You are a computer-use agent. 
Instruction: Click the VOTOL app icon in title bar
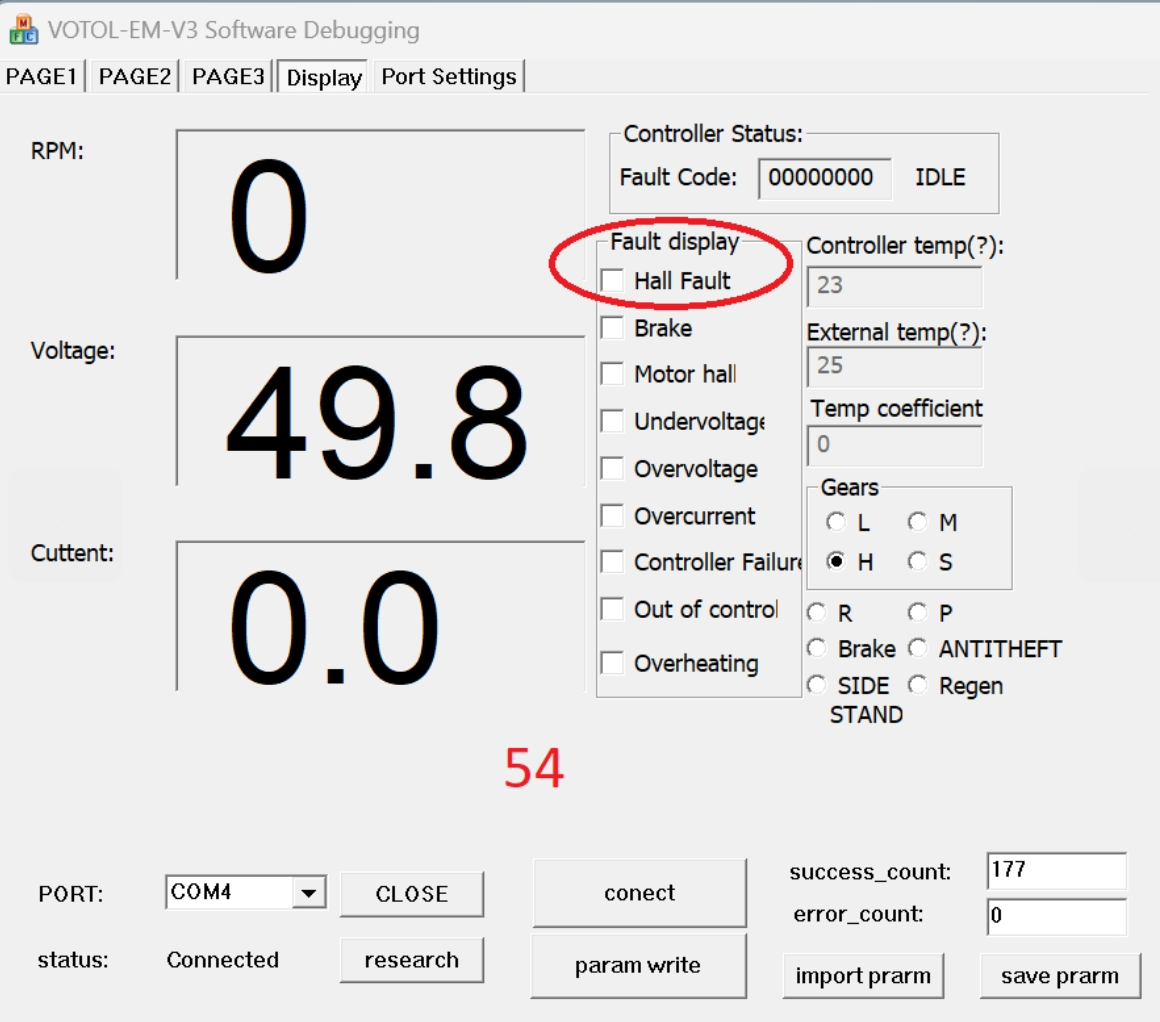(x=22, y=30)
